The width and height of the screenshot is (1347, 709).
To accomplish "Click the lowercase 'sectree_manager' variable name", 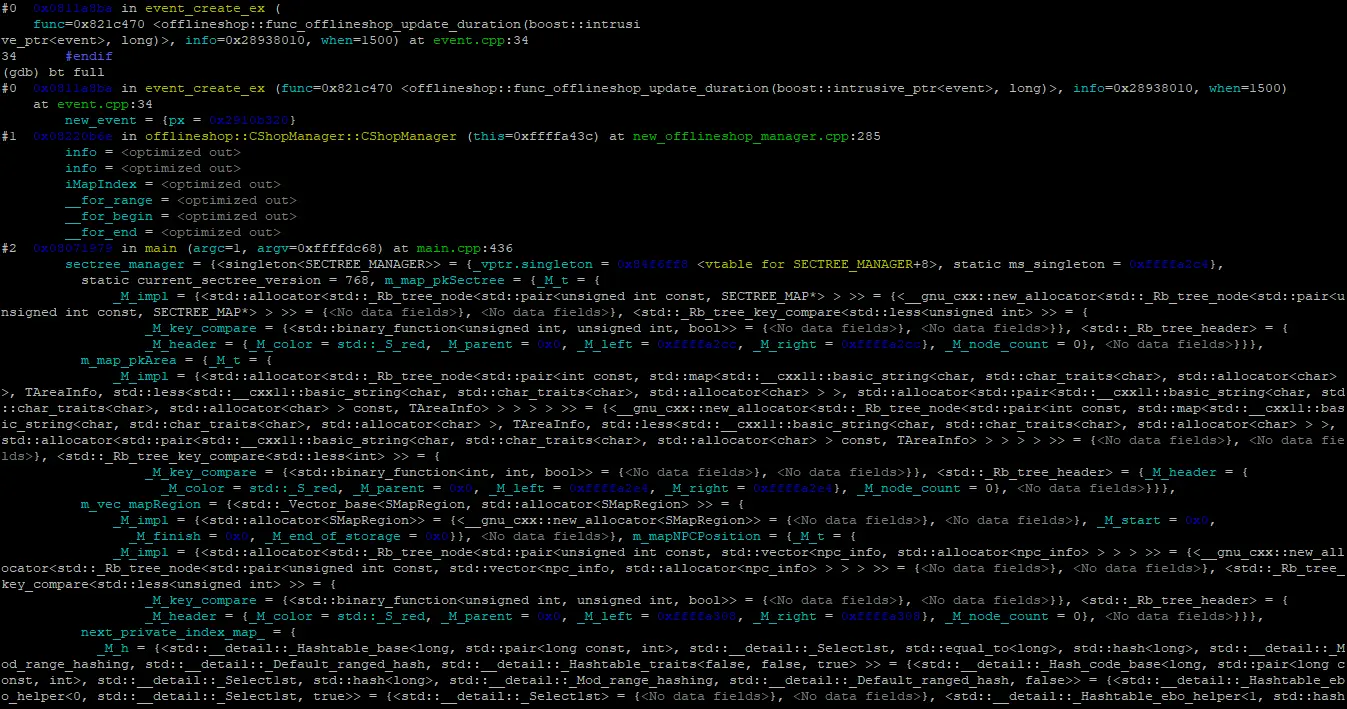I will 125,264.
